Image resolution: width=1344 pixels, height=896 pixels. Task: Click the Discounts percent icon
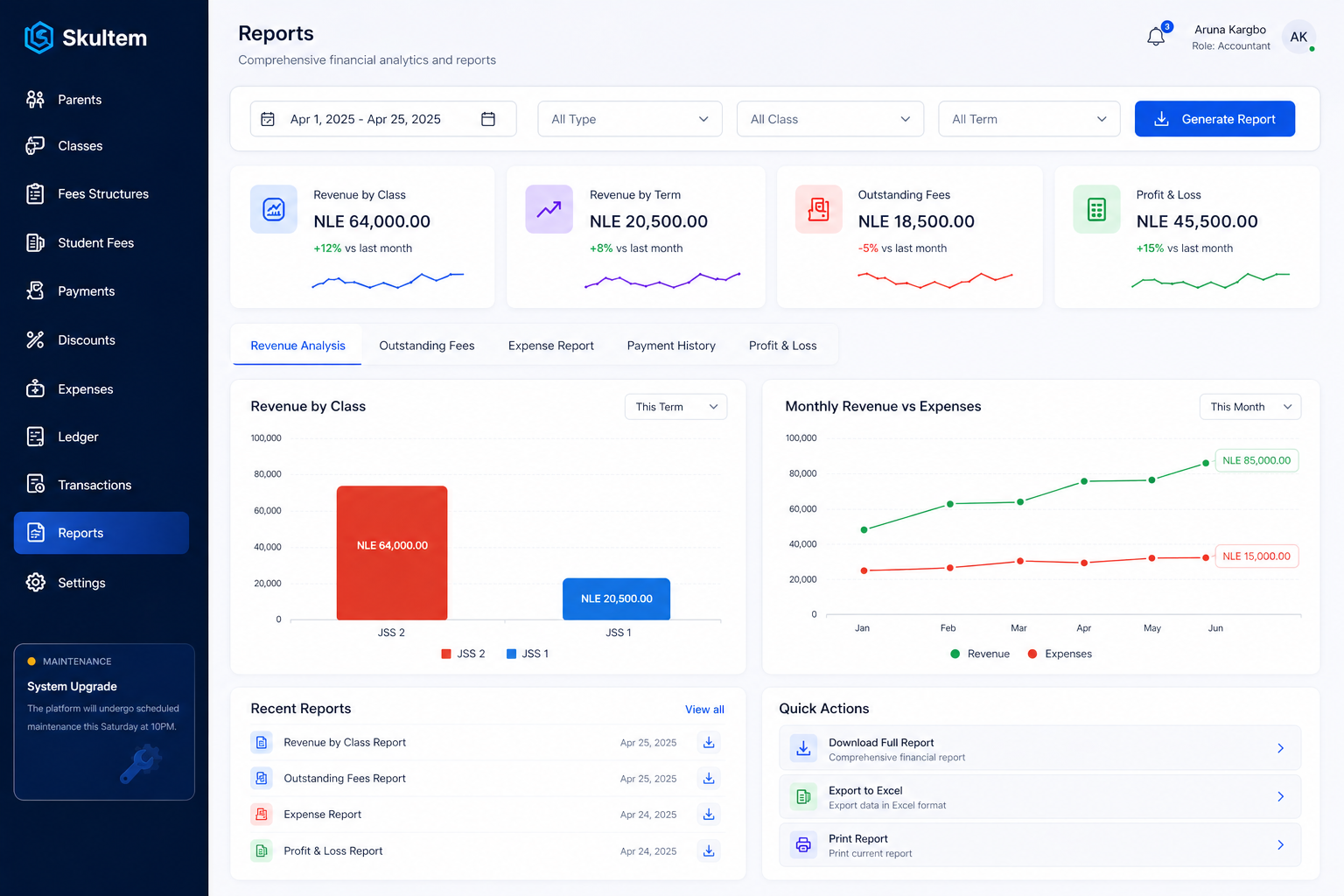35,340
